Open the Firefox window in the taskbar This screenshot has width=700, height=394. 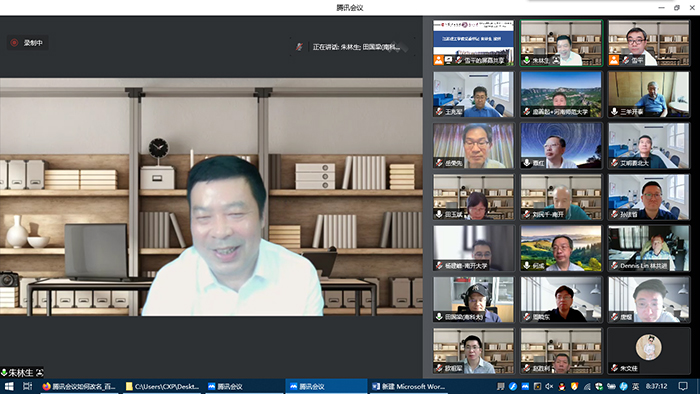pyautogui.click(x=79, y=386)
